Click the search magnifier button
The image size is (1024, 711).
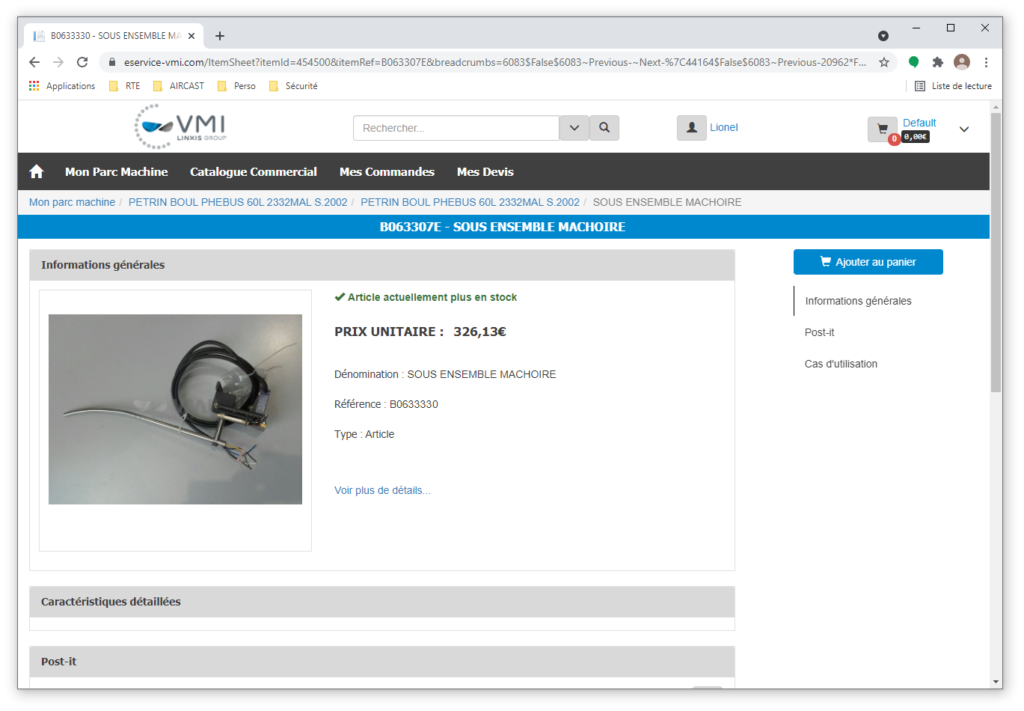click(604, 128)
